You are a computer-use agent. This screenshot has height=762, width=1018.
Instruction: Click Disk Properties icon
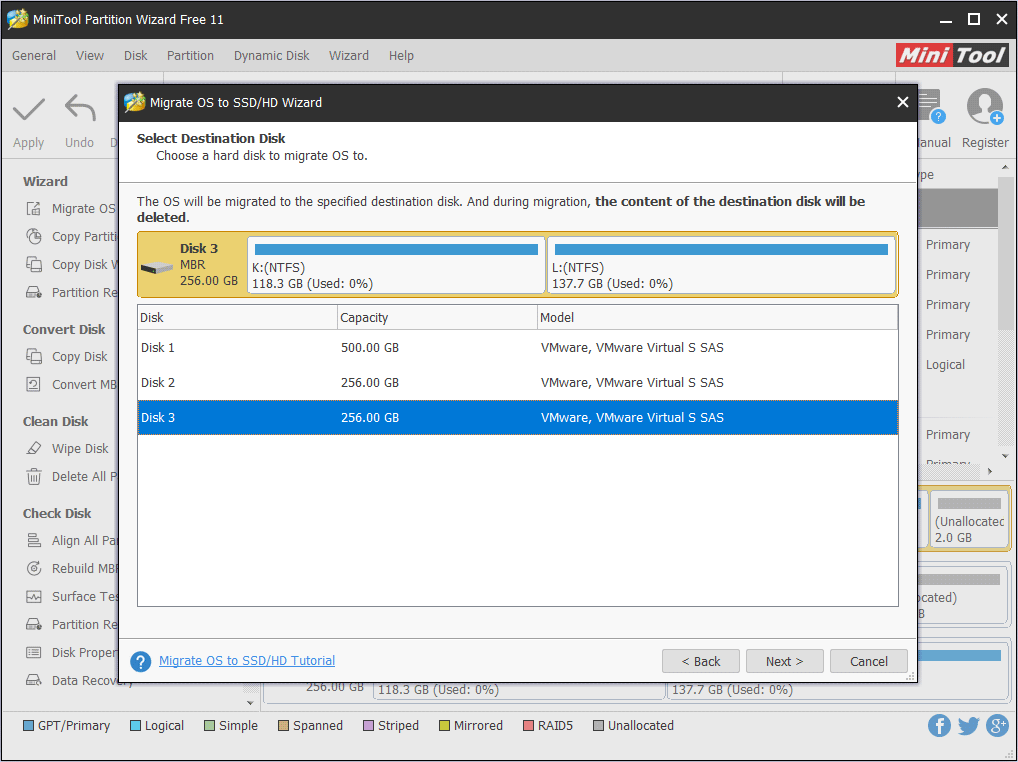(34, 652)
